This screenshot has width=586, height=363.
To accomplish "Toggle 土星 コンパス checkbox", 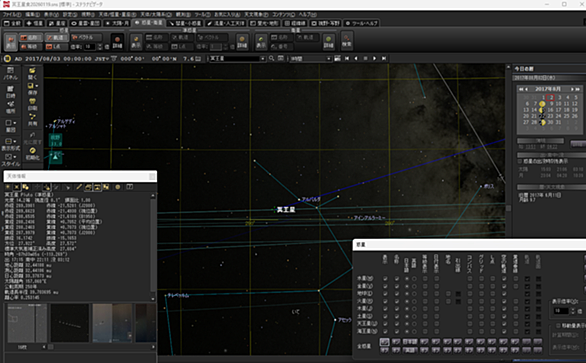I will pyautogui.click(x=470, y=316).
